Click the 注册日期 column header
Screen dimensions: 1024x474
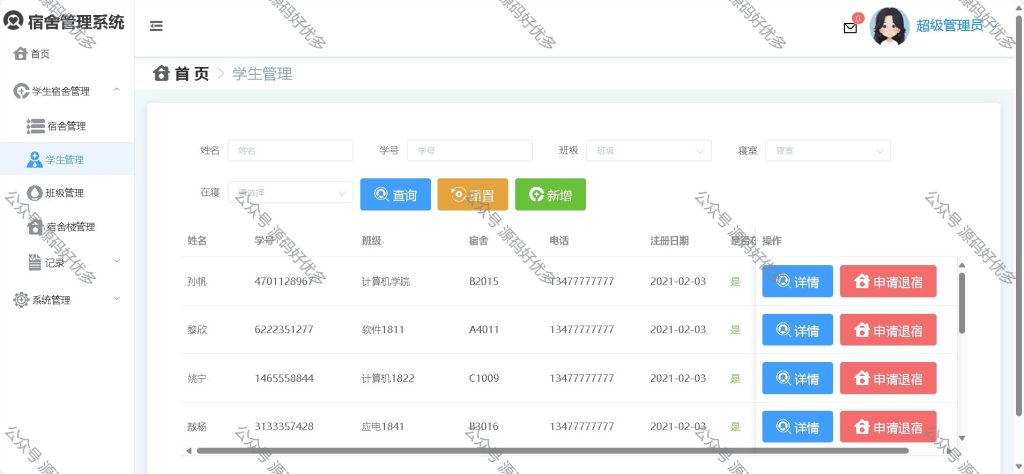pyautogui.click(x=669, y=240)
